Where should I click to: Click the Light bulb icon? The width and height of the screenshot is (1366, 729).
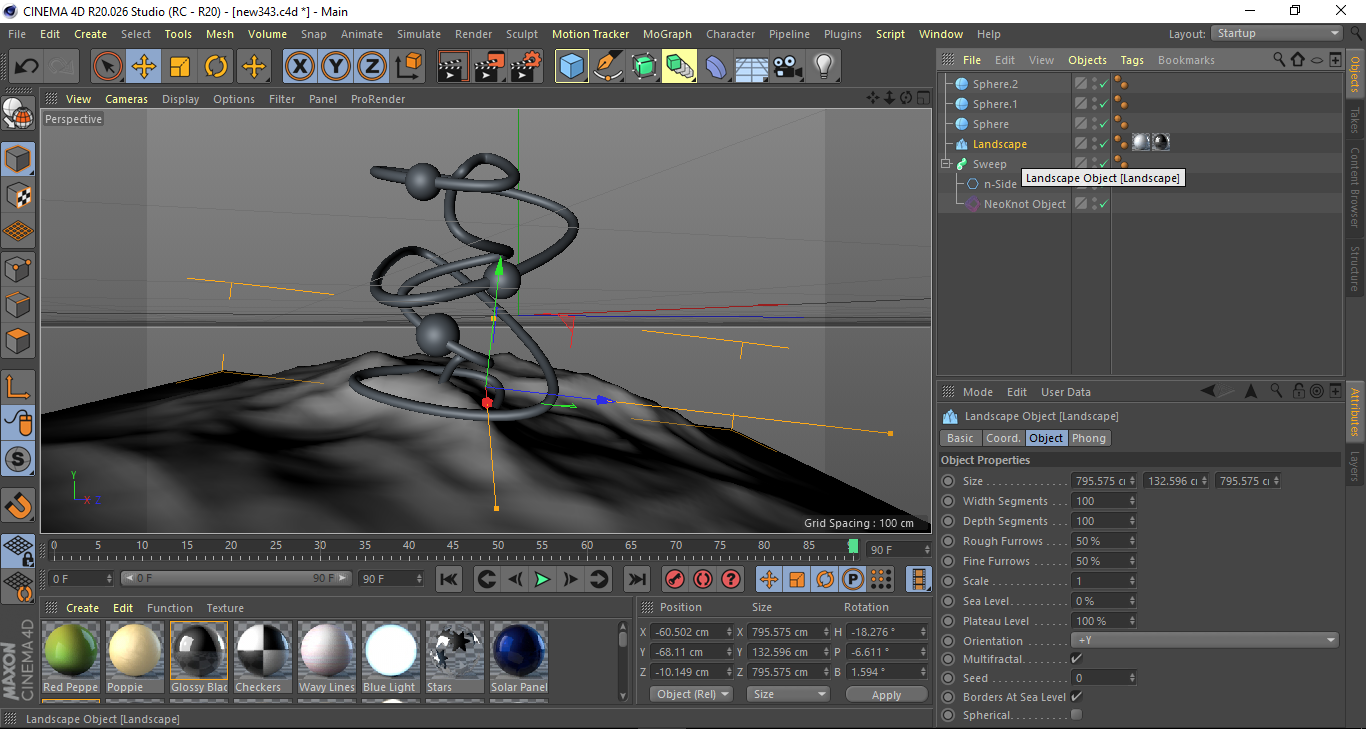pyautogui.click(x=823, y=67)
